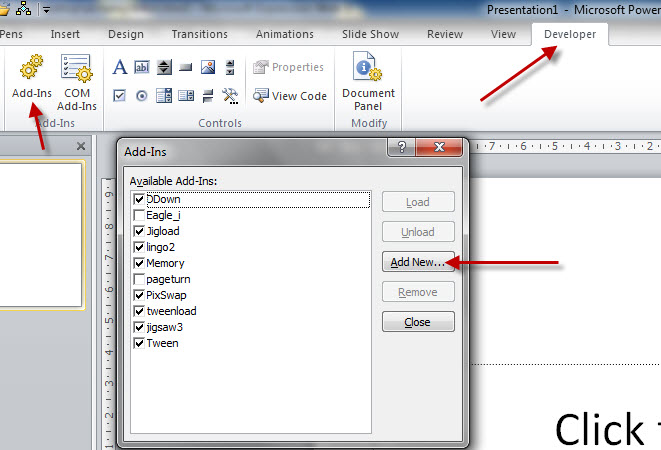Click the help question mark in dialog
661x450 pixels.
(401, 148)
